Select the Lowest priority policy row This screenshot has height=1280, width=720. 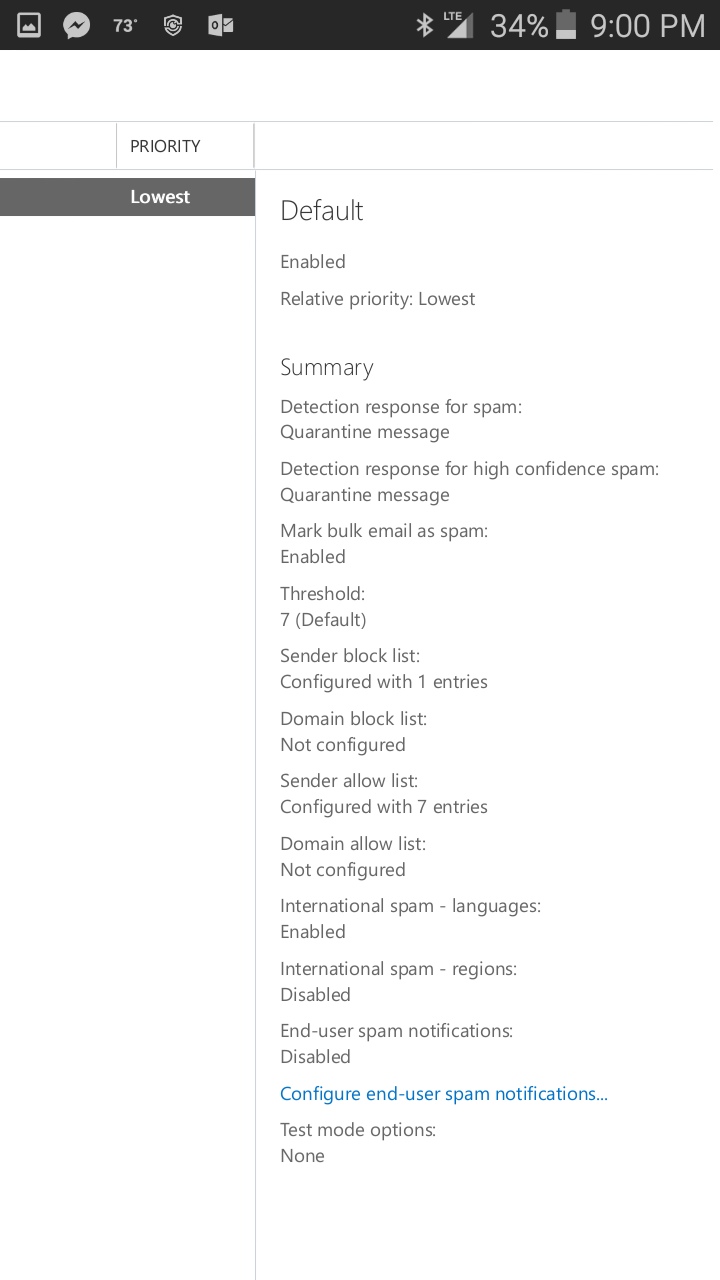(x=127, y=196)
